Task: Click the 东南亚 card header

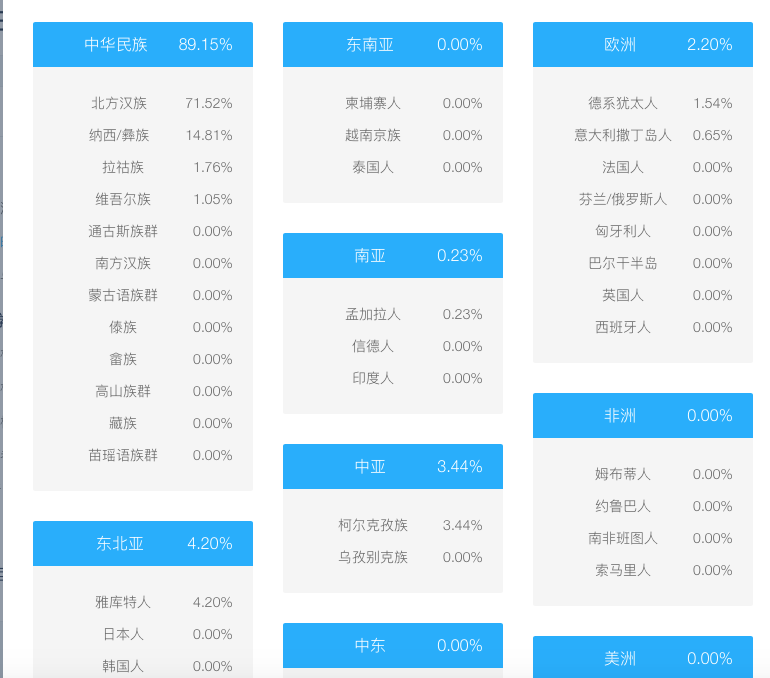Action: (392, 44)
